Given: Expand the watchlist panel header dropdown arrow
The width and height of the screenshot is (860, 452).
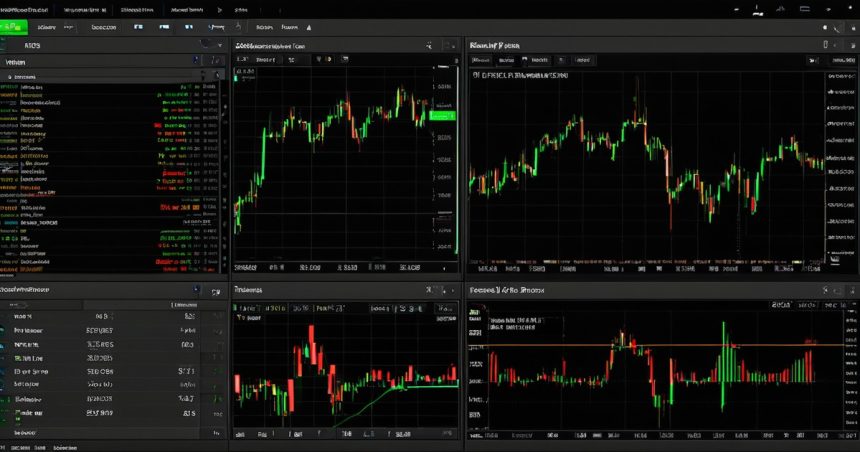Looking at the screenshot, I should [220, 46].
